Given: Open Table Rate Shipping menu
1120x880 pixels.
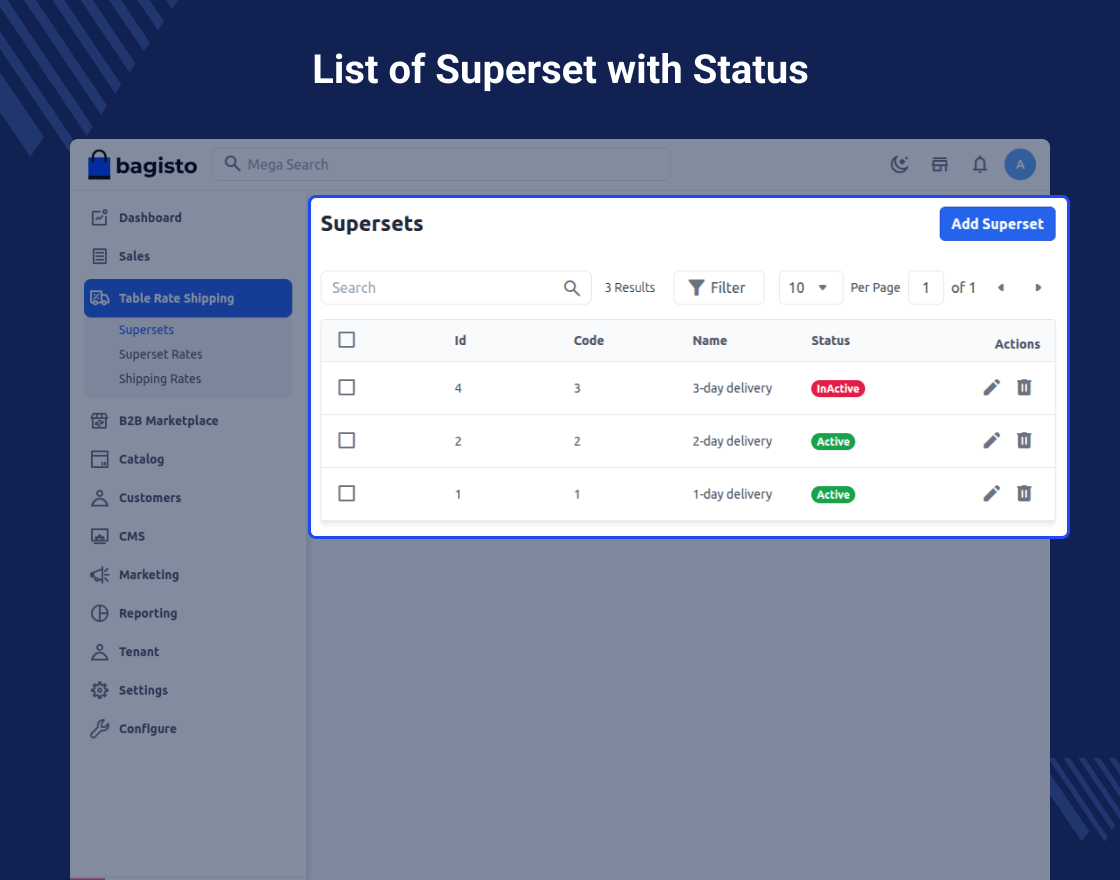Looking at the screenshot, I should [188, 299].
